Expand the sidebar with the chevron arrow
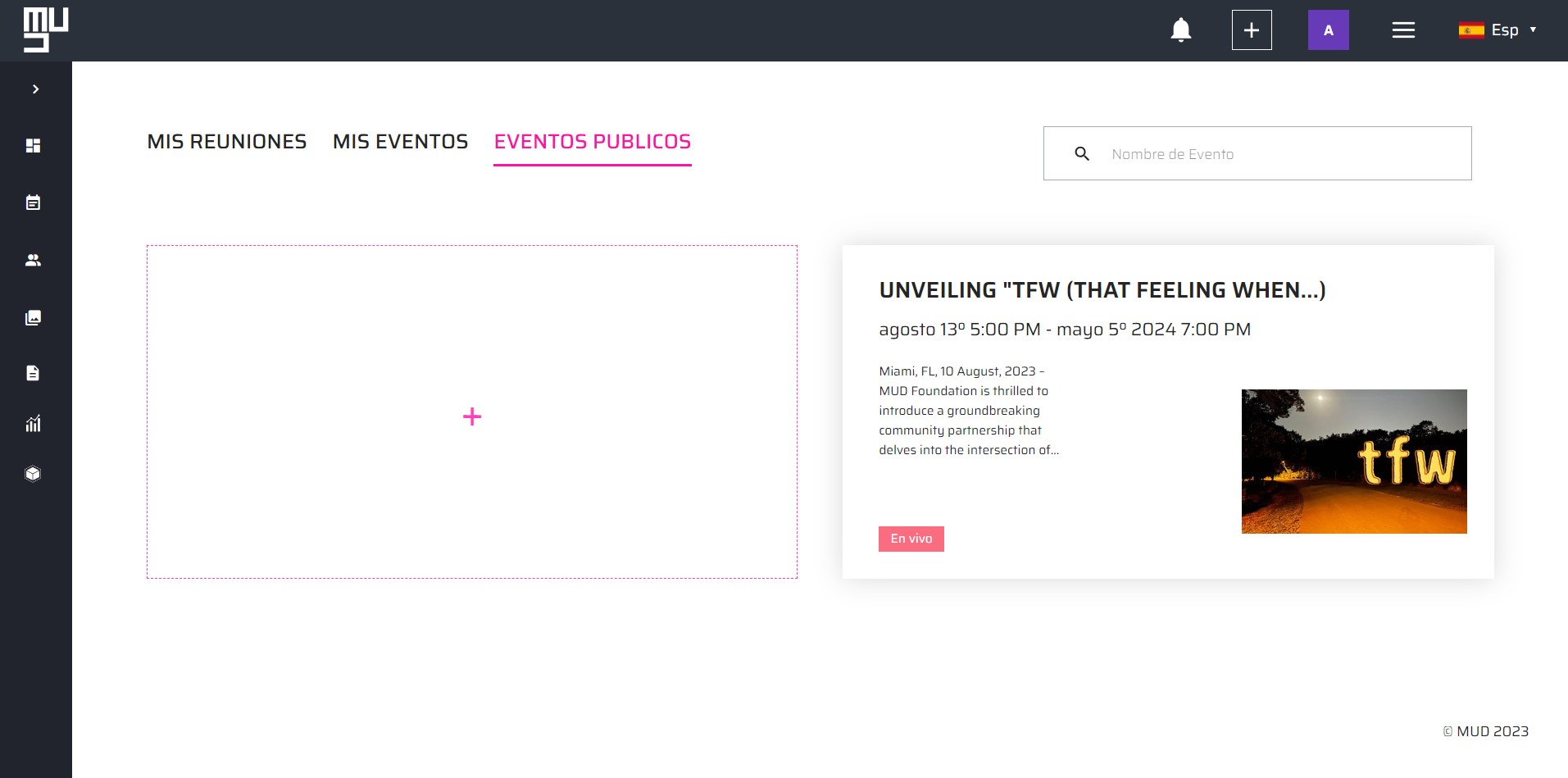Viewport: 1568px width, 778px height. click(35, 89)
